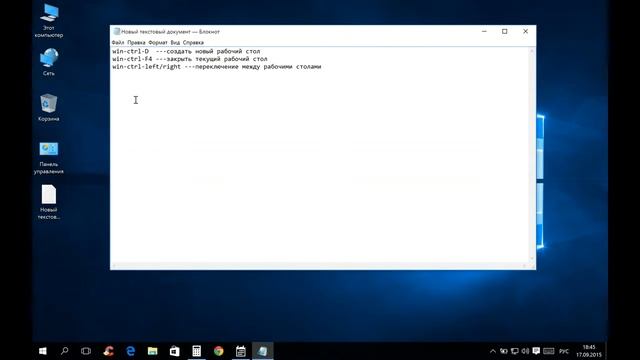
Task: Click the Notepad taskbar button
Action: [x=262, y=351]
